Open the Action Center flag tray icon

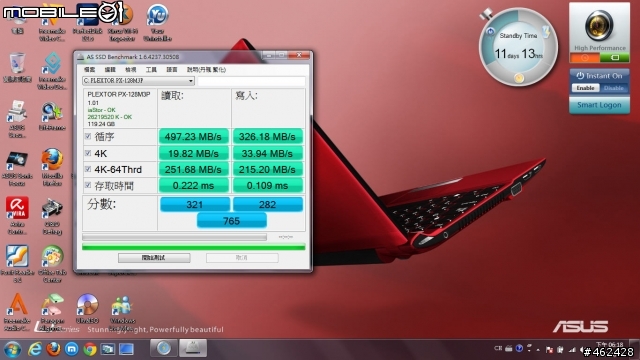pyautogui.click(x=549, y=349)
